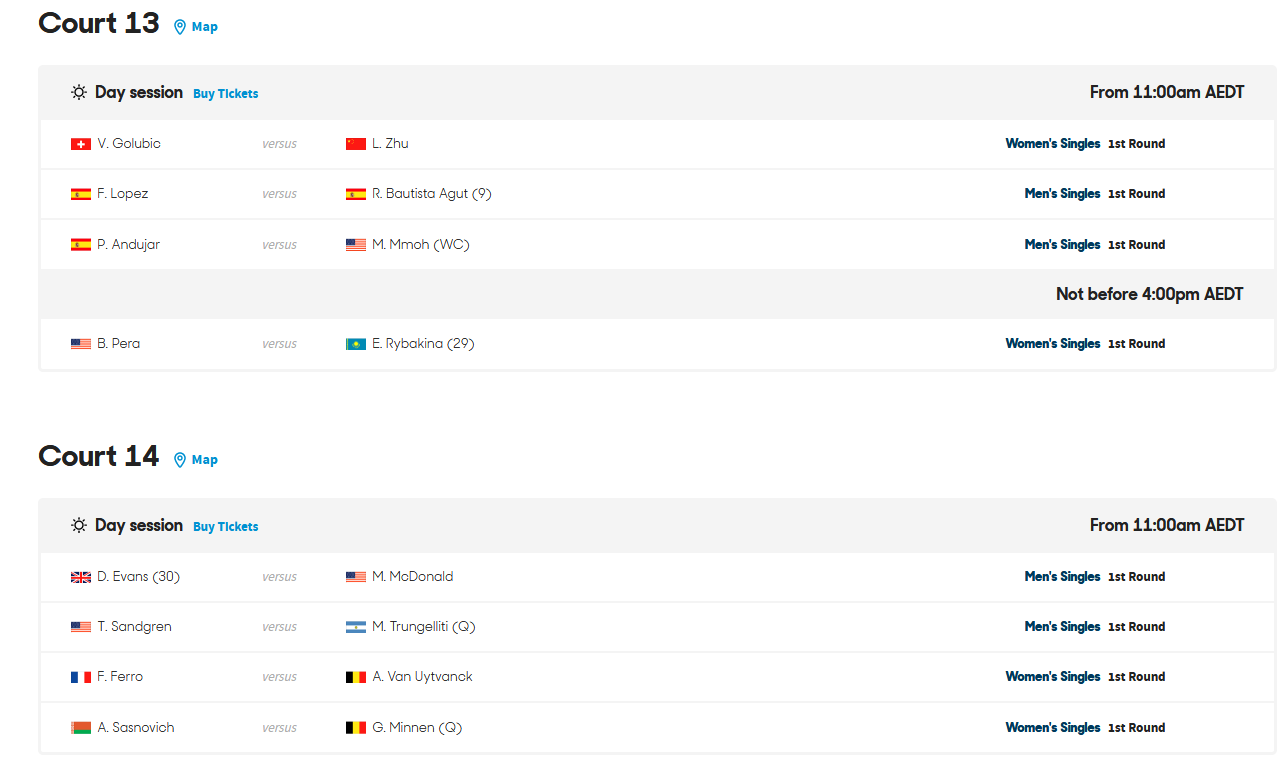Select player M. Mmoh (WC)
Viewport: 1285px width, 764px height.
(x=421, y=244)
